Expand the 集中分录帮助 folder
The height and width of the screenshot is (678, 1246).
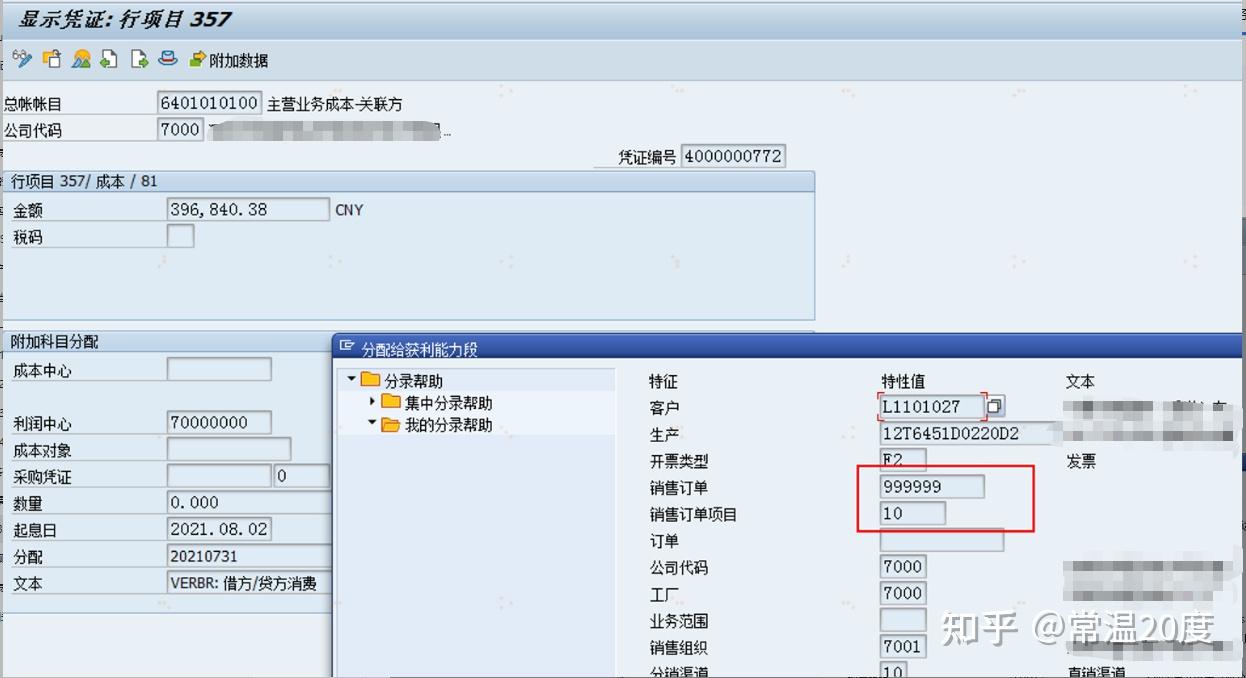[371, 401]
